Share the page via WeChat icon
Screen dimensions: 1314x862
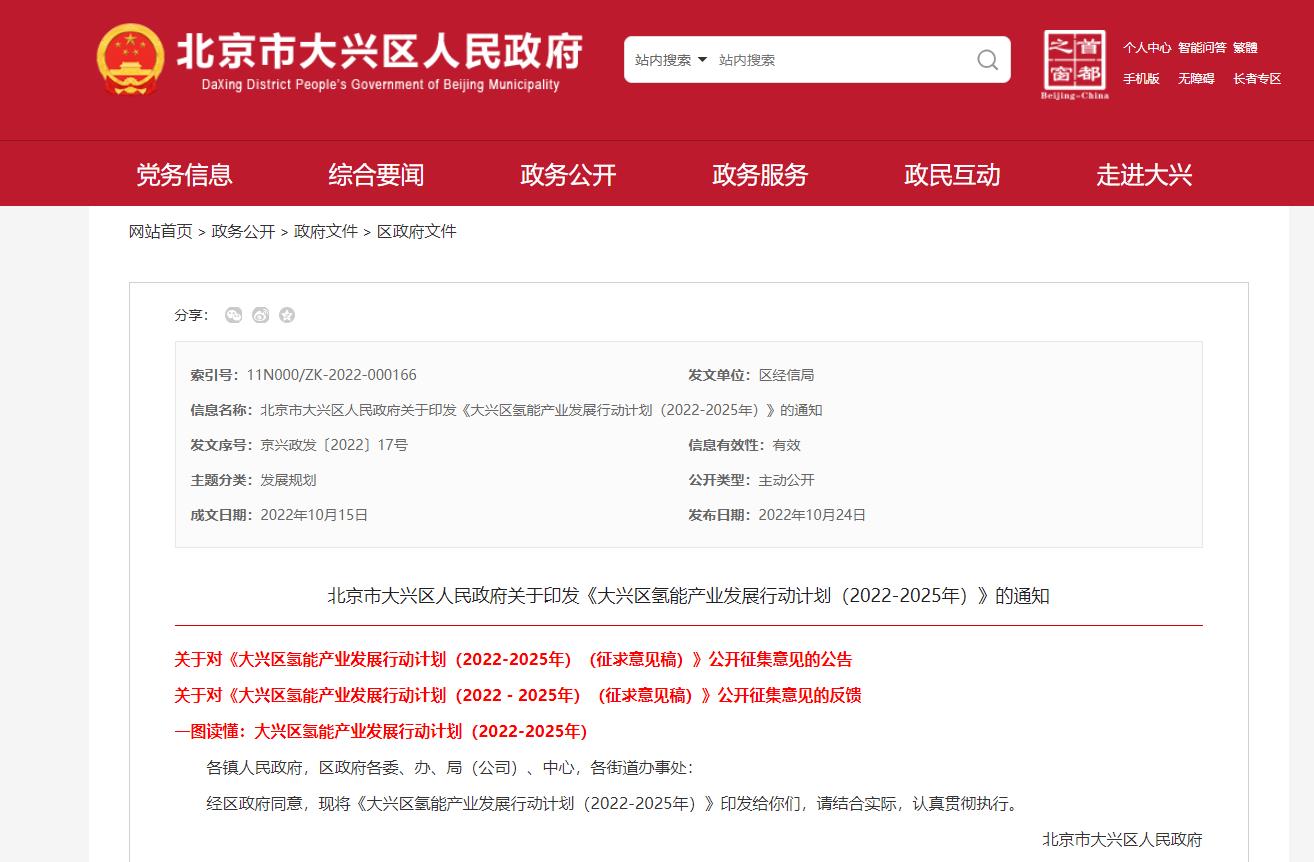(x=234, y=315)
